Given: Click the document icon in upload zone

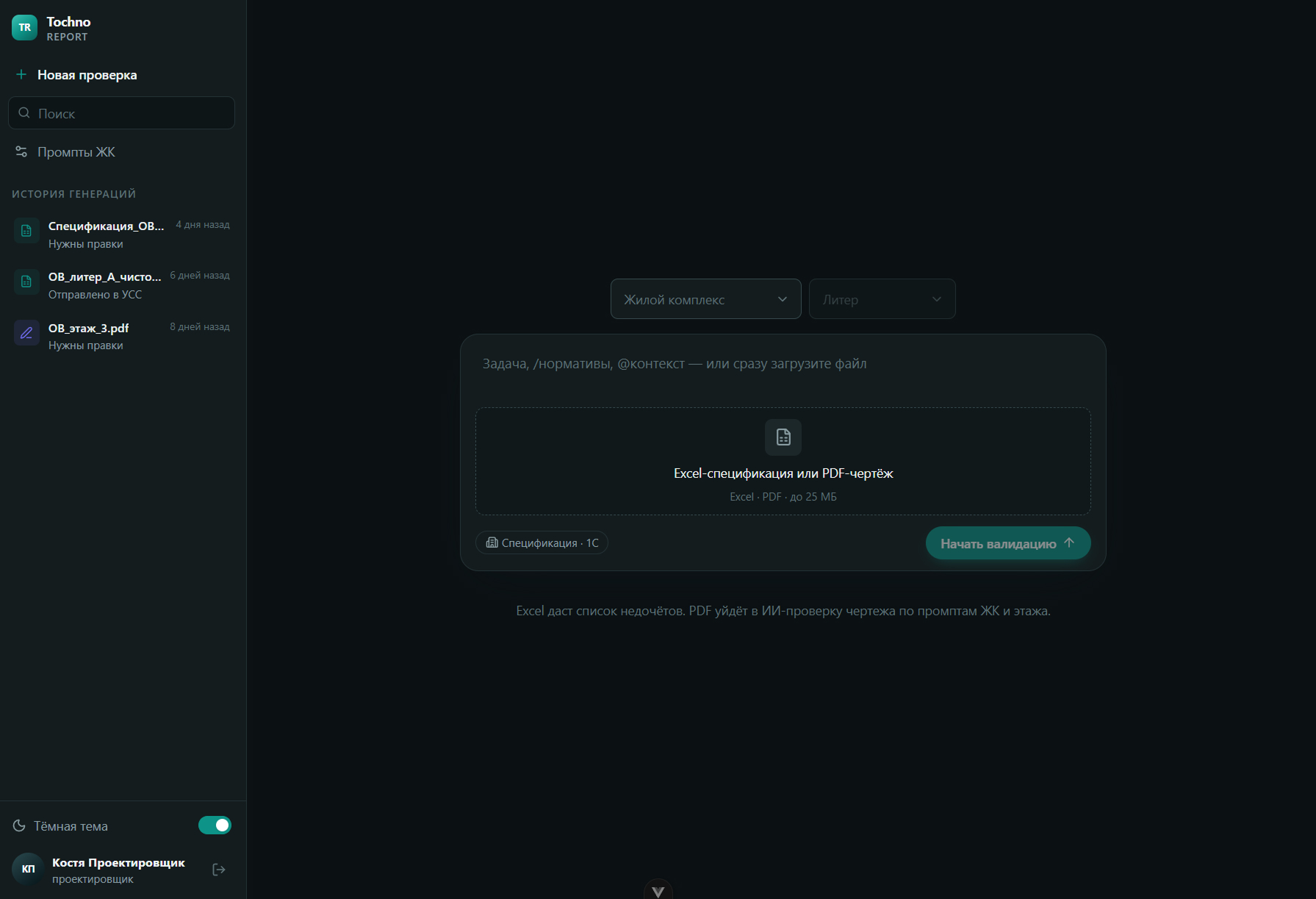Looking at the screenshot, I should [783, 437].
